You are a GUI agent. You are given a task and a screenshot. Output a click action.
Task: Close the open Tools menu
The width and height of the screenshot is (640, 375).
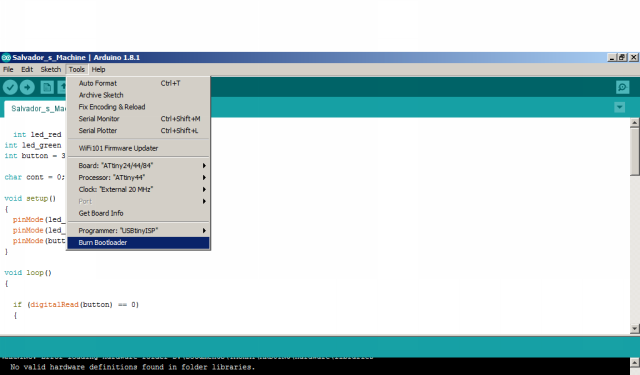coord(77,69)
